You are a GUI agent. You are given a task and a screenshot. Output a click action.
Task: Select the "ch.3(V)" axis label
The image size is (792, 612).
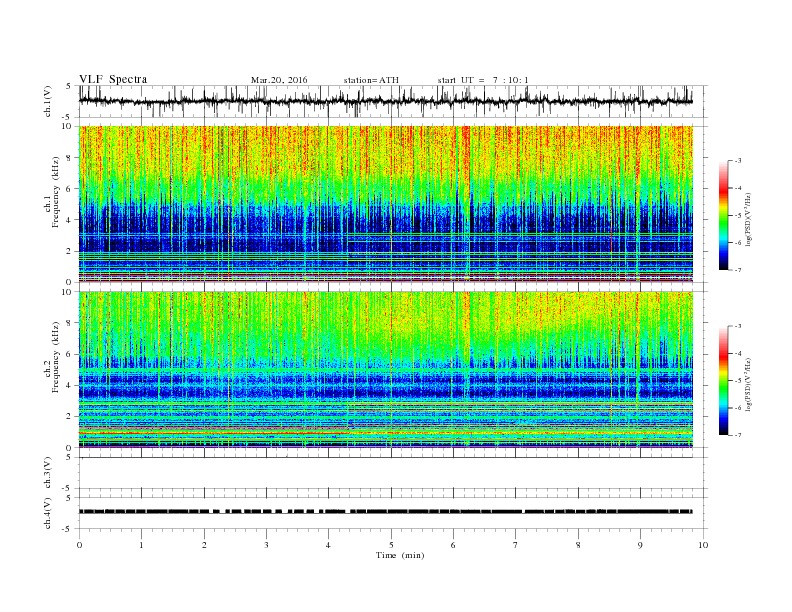tap(48, 473)
